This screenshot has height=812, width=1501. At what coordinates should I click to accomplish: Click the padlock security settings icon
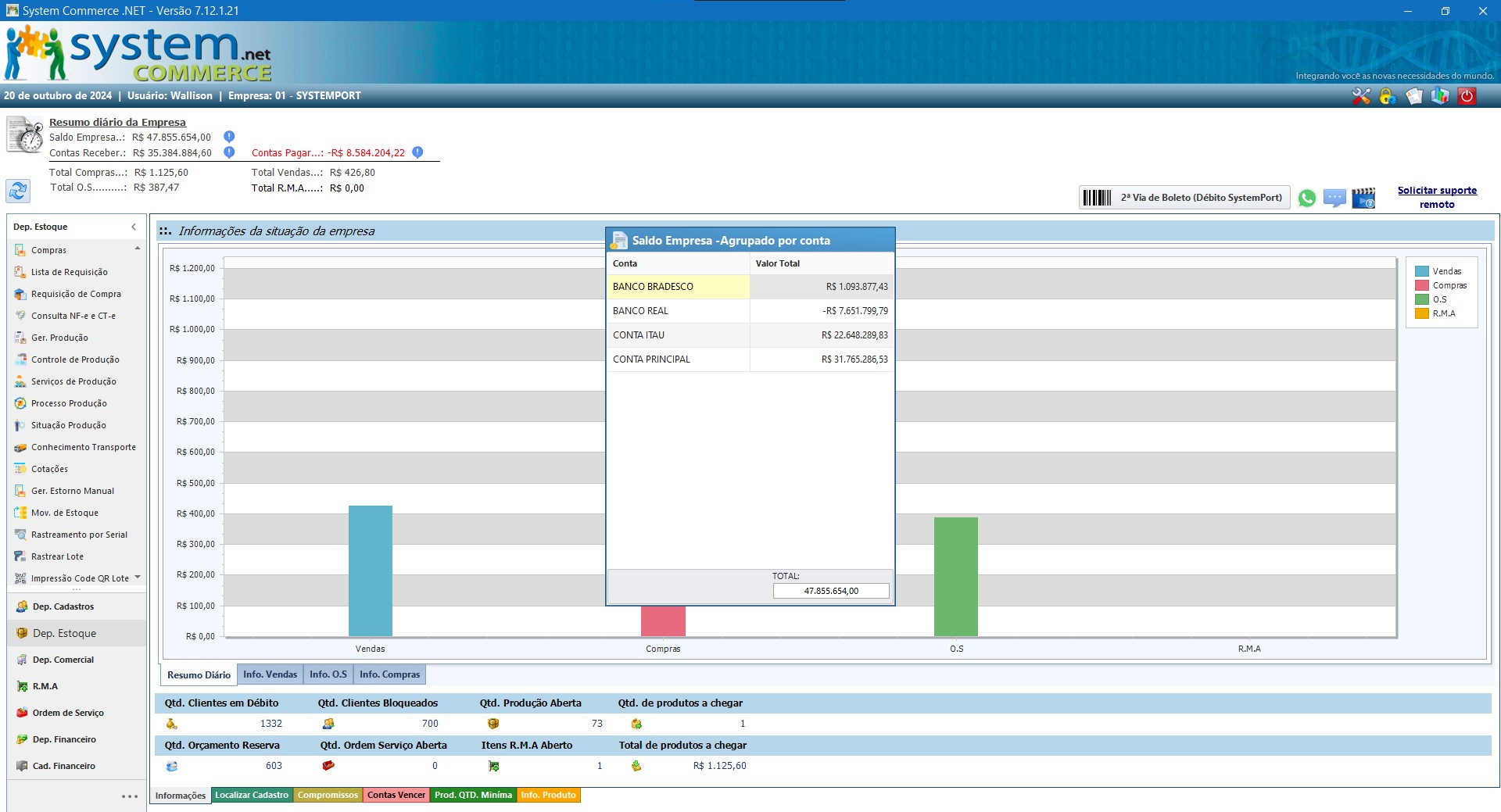coord(1388,96)
